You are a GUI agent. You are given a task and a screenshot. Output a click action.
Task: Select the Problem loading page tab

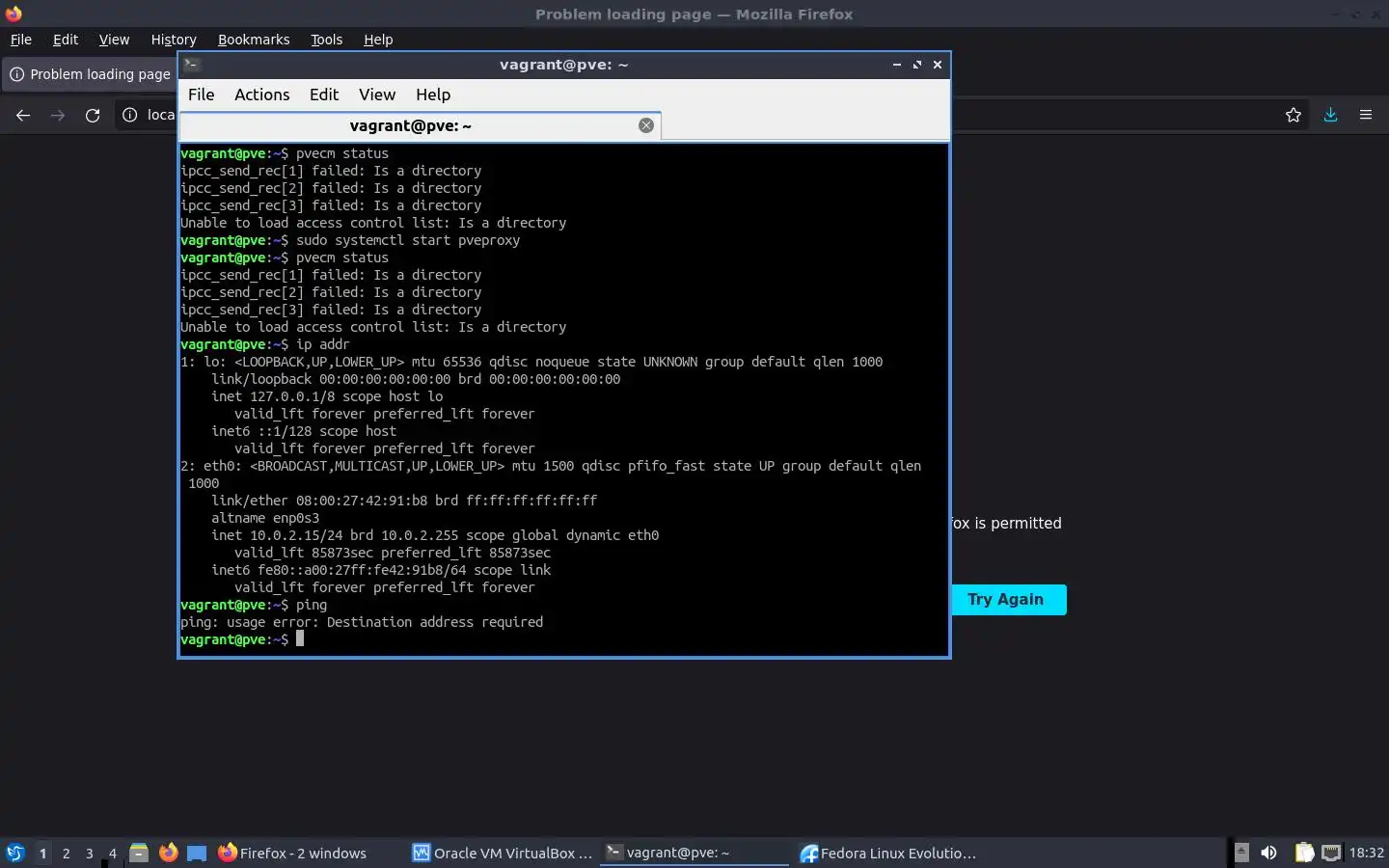pyautogui.click(x=91, y=74)
